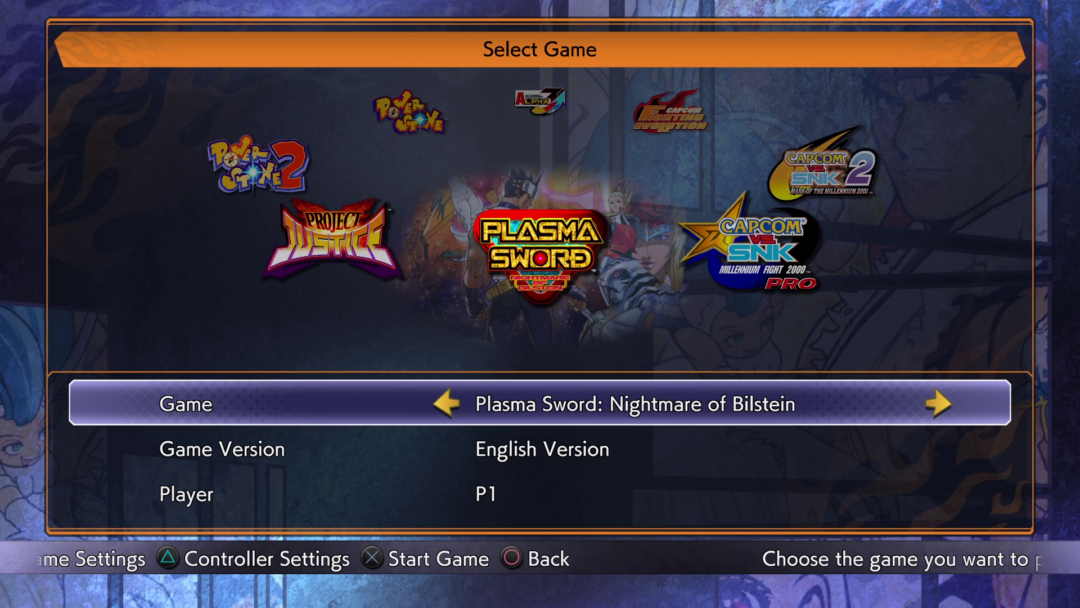Pick the Project Justice logo

(x=334, y=240)
